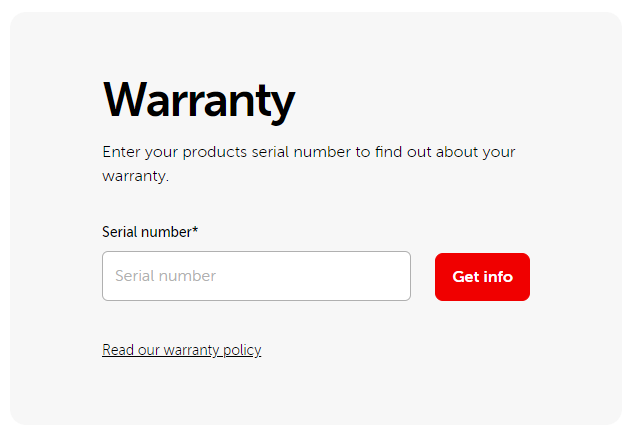Click the label above the serial field

coord(150,232)
